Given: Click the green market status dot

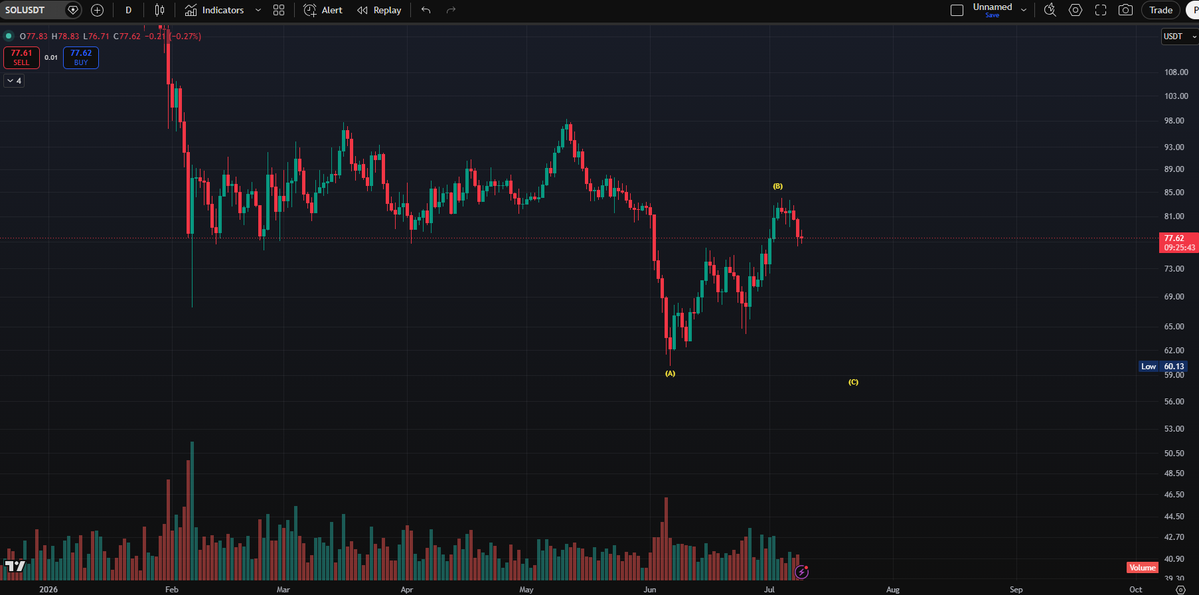Looking at the screenshot, I should click(x=9, y=36).
